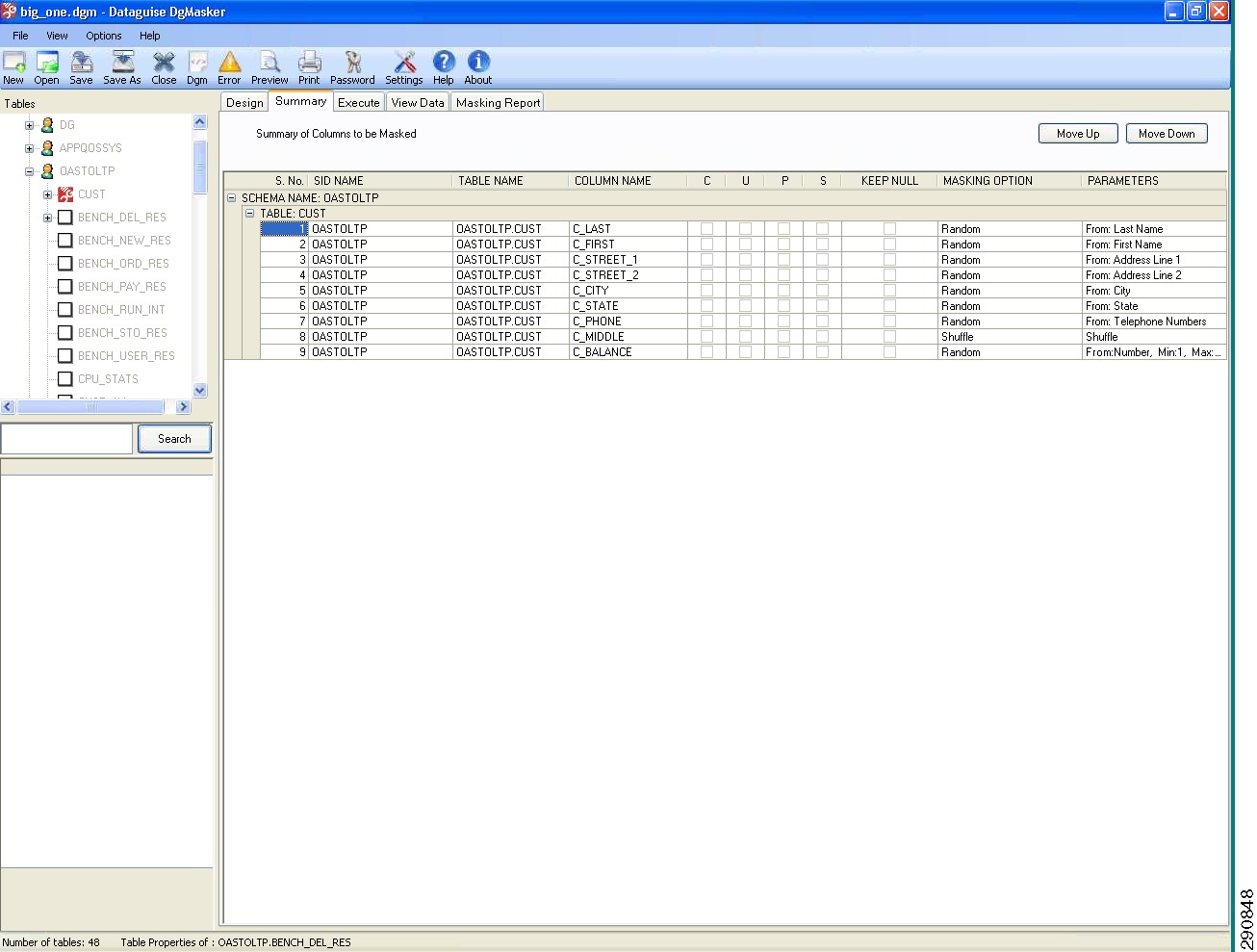Open the Help menu

149,36
